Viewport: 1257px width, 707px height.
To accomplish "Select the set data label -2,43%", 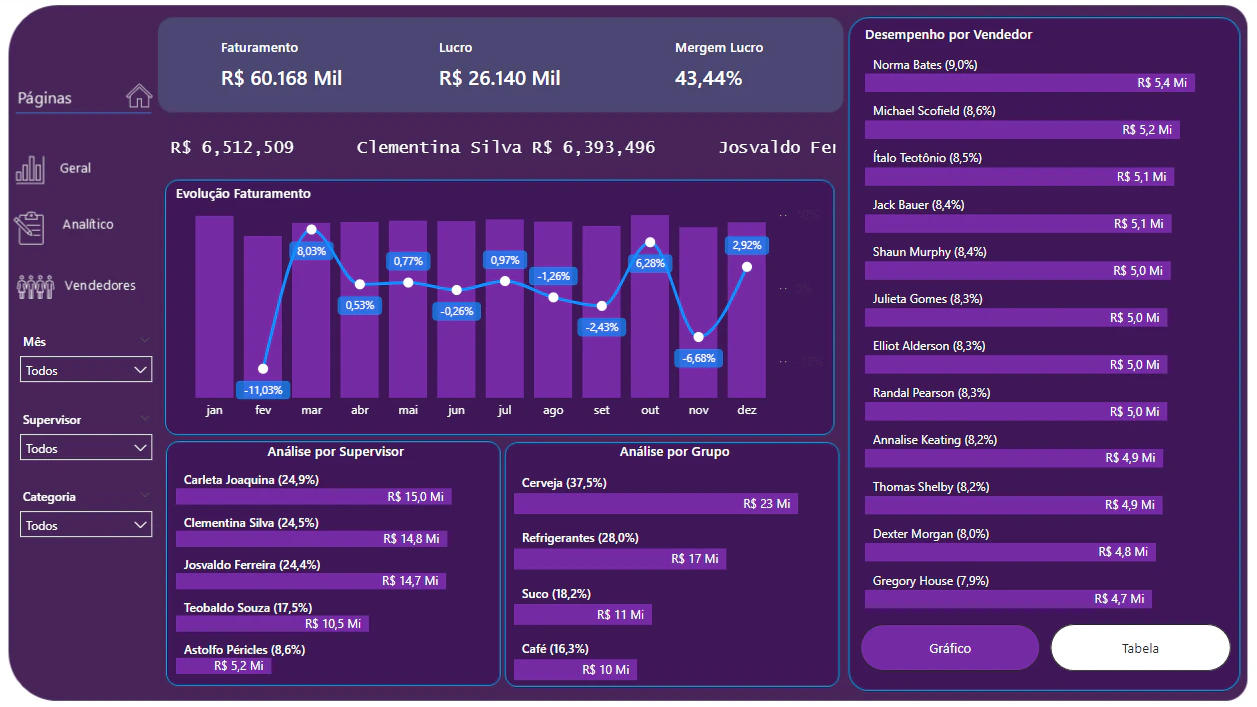I will 602,327.
